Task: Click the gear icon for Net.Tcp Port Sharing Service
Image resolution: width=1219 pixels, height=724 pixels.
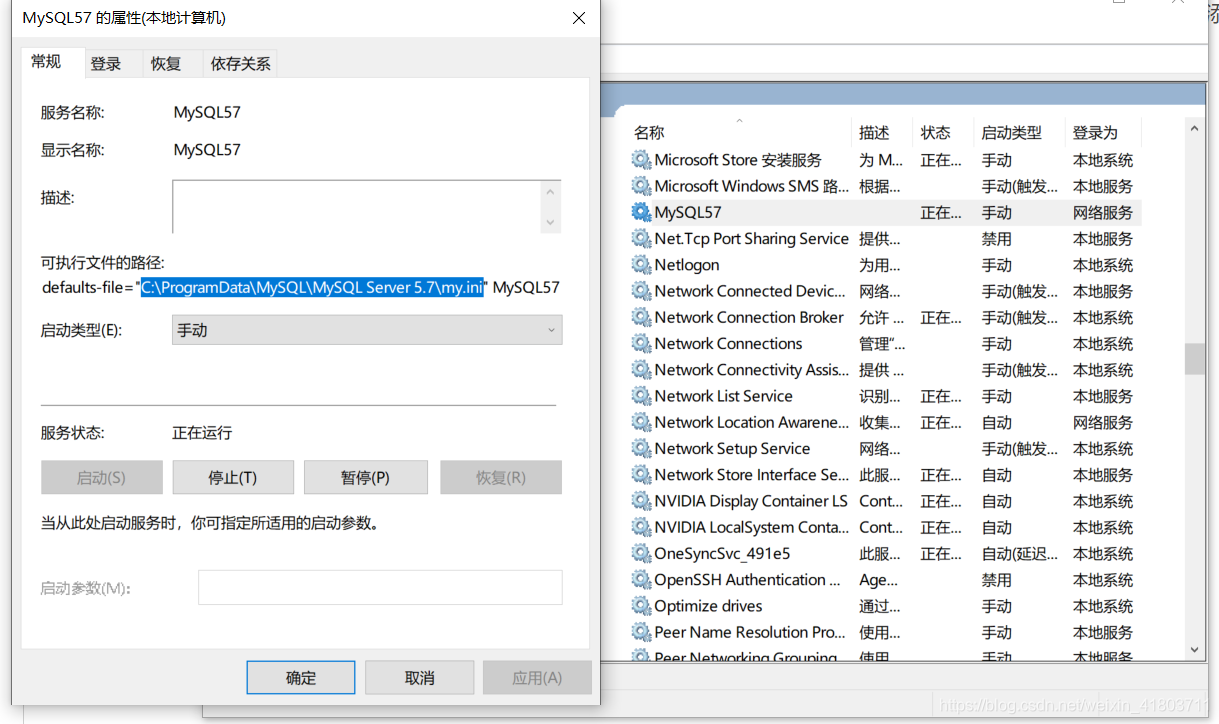Action: pos(641,238)
